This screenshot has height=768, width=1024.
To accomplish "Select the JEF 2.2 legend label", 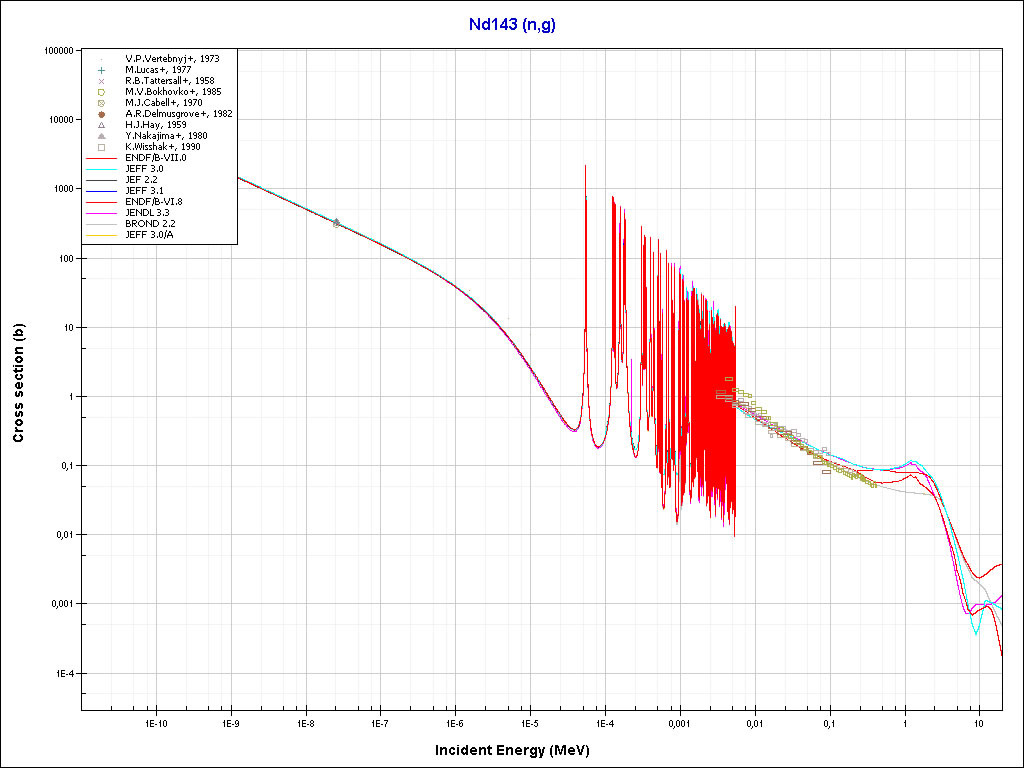I will 143,180.
